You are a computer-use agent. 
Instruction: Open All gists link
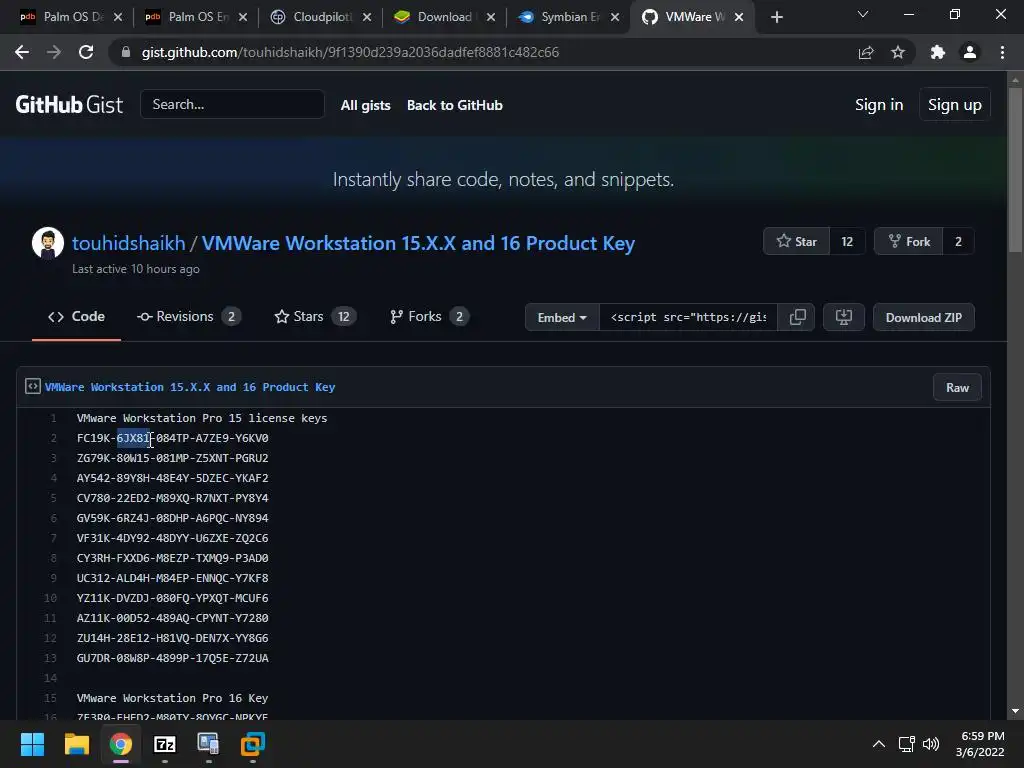pos(366,105)
